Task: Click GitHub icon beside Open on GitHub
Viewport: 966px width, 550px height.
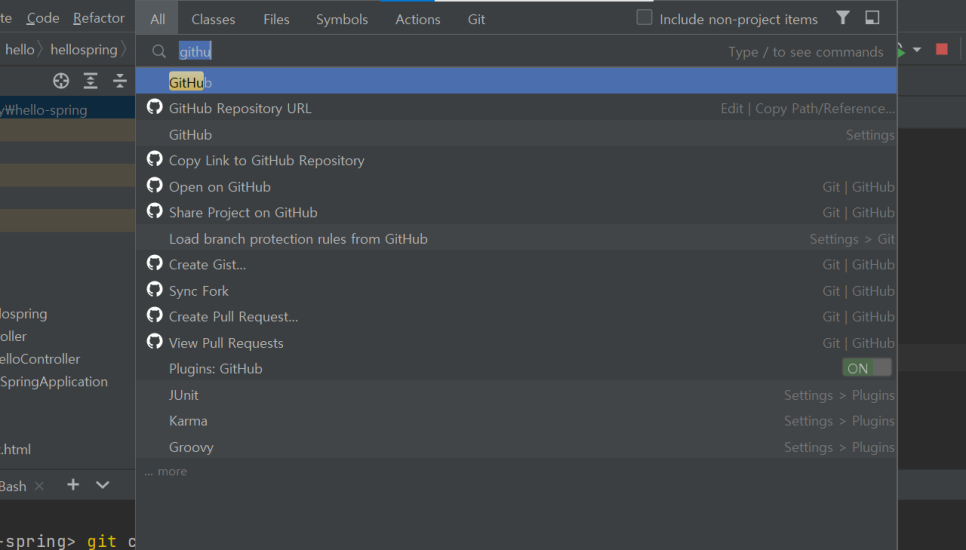Action: (155, 185)
